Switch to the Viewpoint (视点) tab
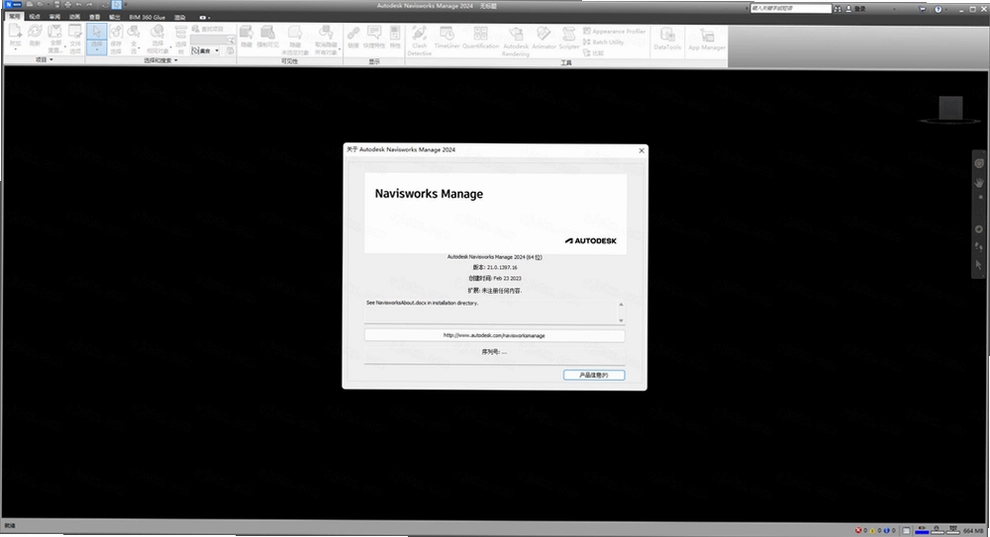The image size is (990, 537). coord(35,17)
